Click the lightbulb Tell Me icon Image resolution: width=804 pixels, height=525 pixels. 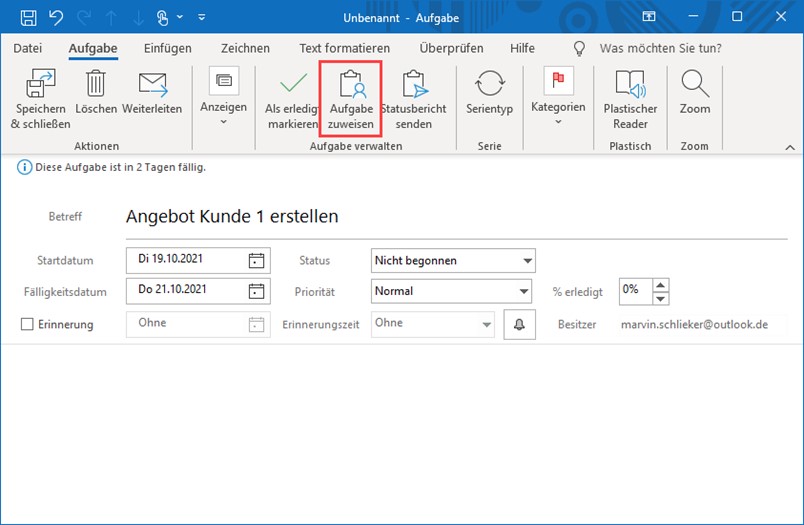579,48
